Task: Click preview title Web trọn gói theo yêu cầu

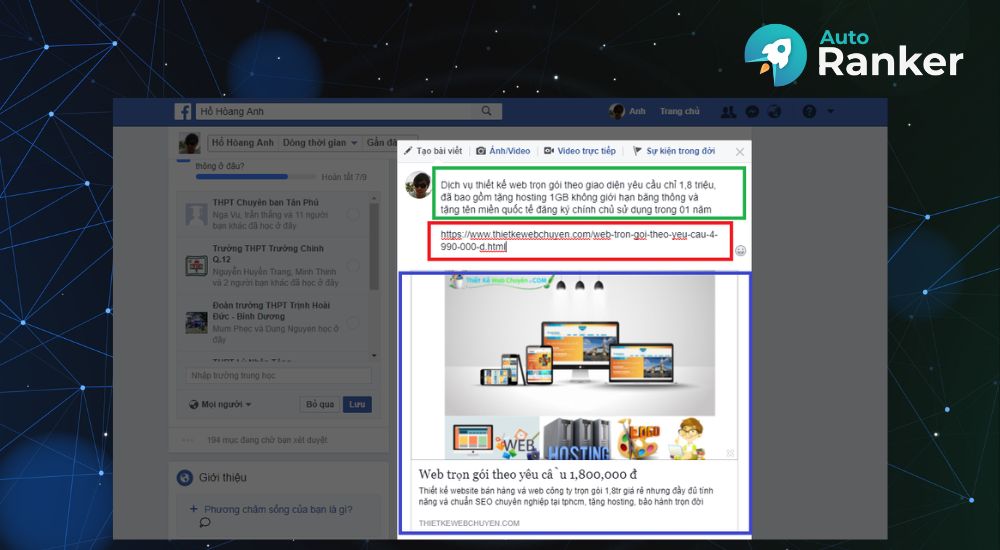Action: click(528, 474)
